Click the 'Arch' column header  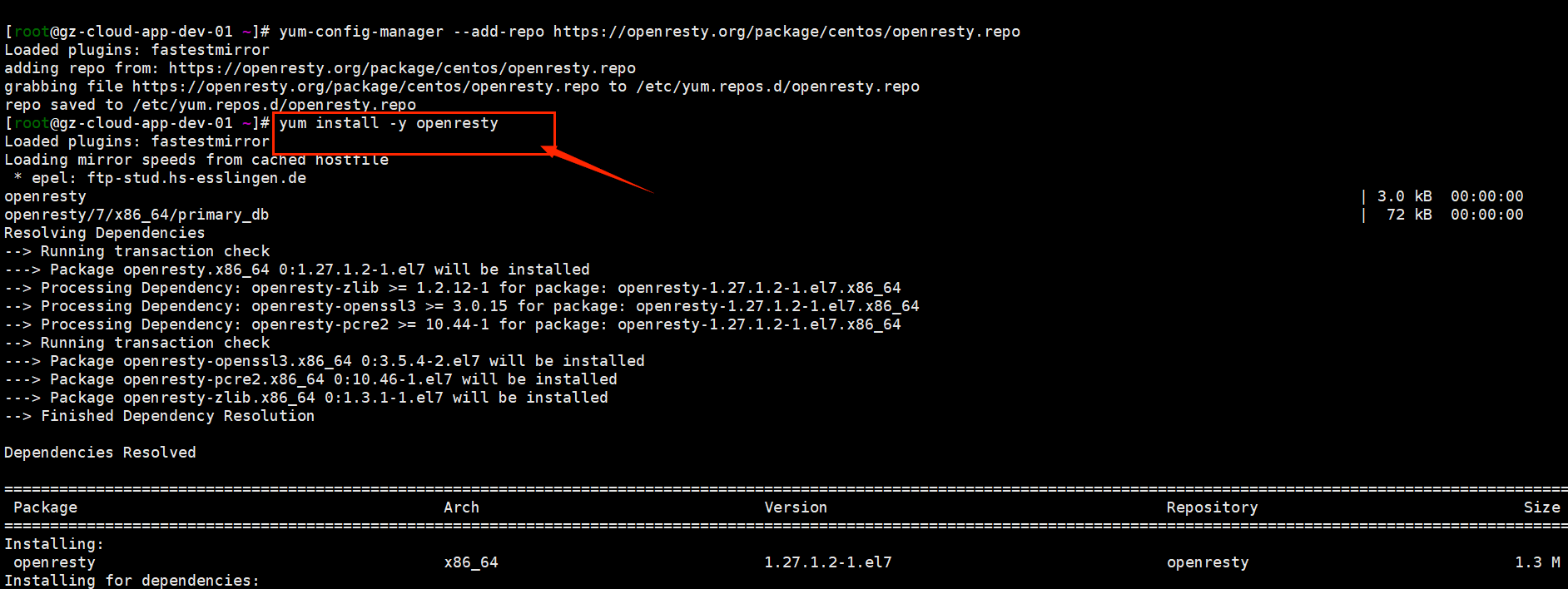tap(461, 507)
